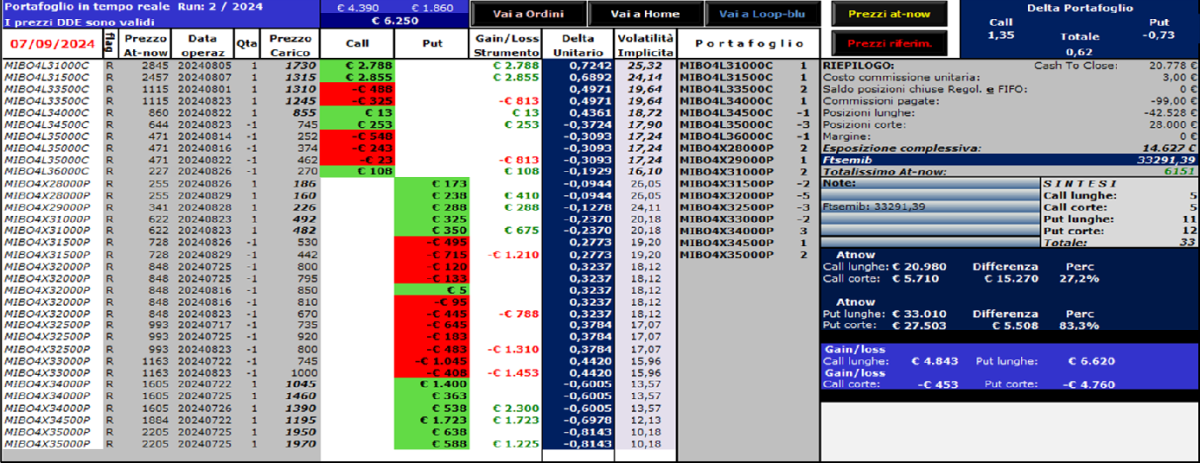
Task: Click the SINTESI Totale value 33
Action: click(x=1190, y=241)
